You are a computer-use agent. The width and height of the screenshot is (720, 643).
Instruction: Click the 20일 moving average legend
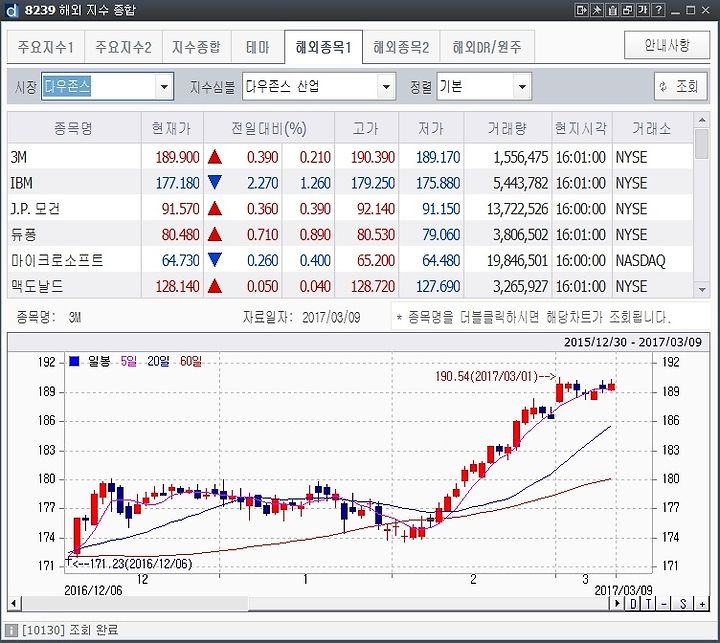(158, 361)
